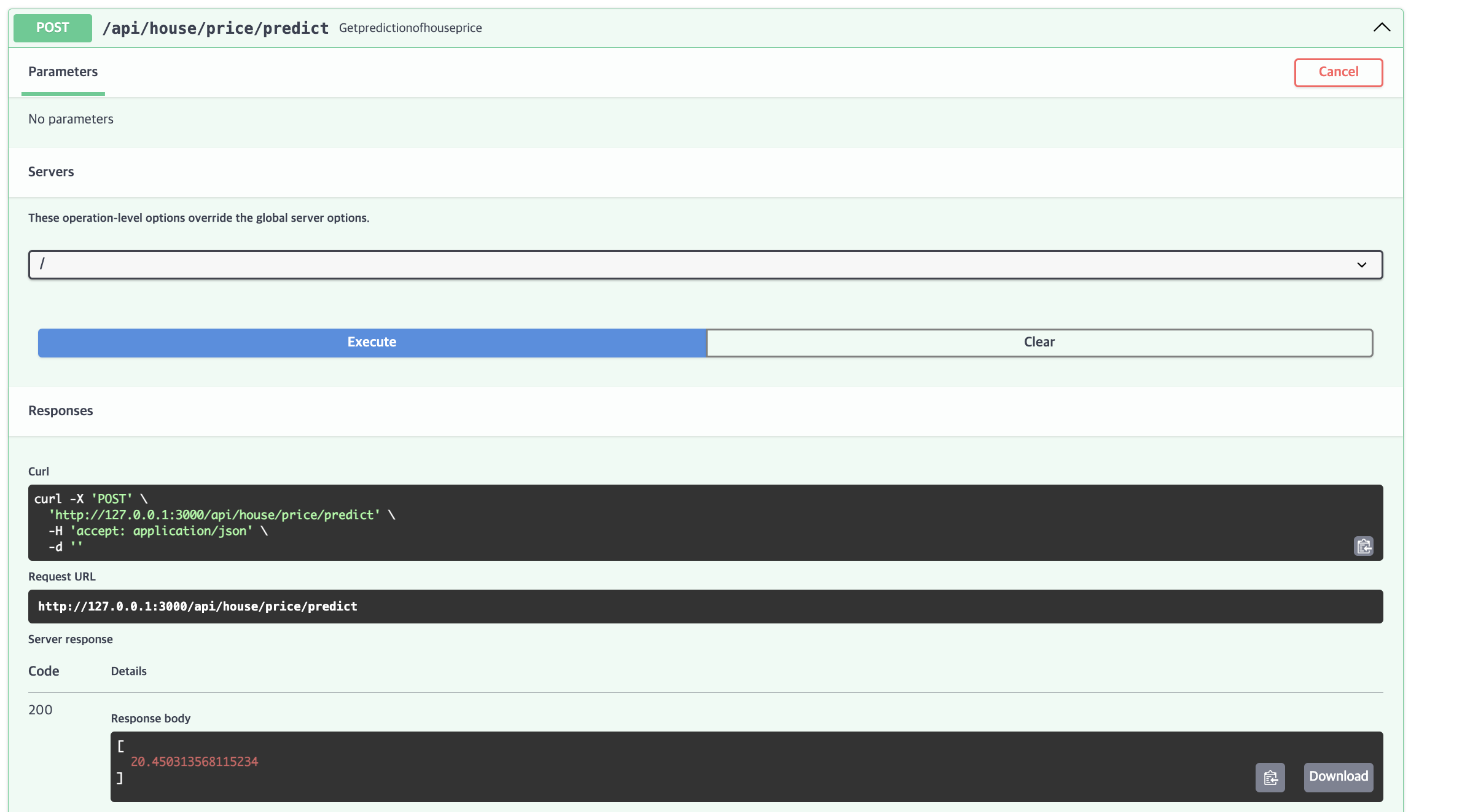Download the response body
1462x812 pixels.
coord(1338,776)
